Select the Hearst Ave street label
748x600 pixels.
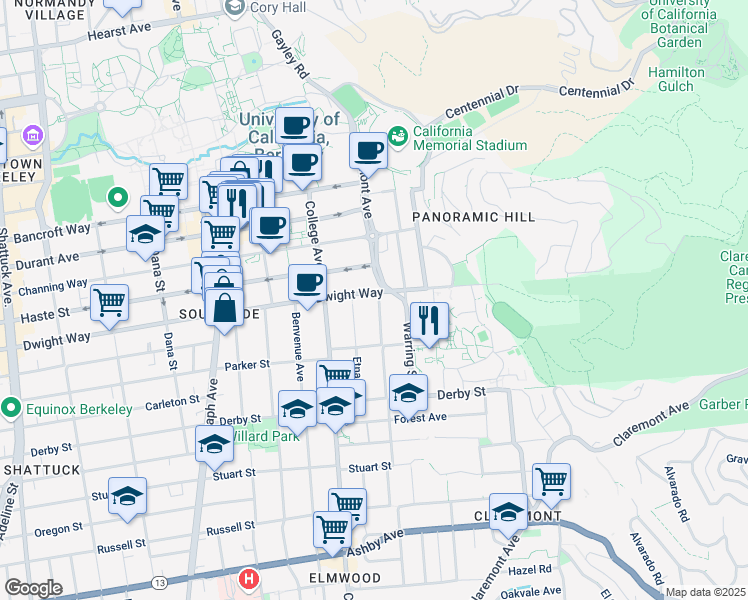point(119,32)
